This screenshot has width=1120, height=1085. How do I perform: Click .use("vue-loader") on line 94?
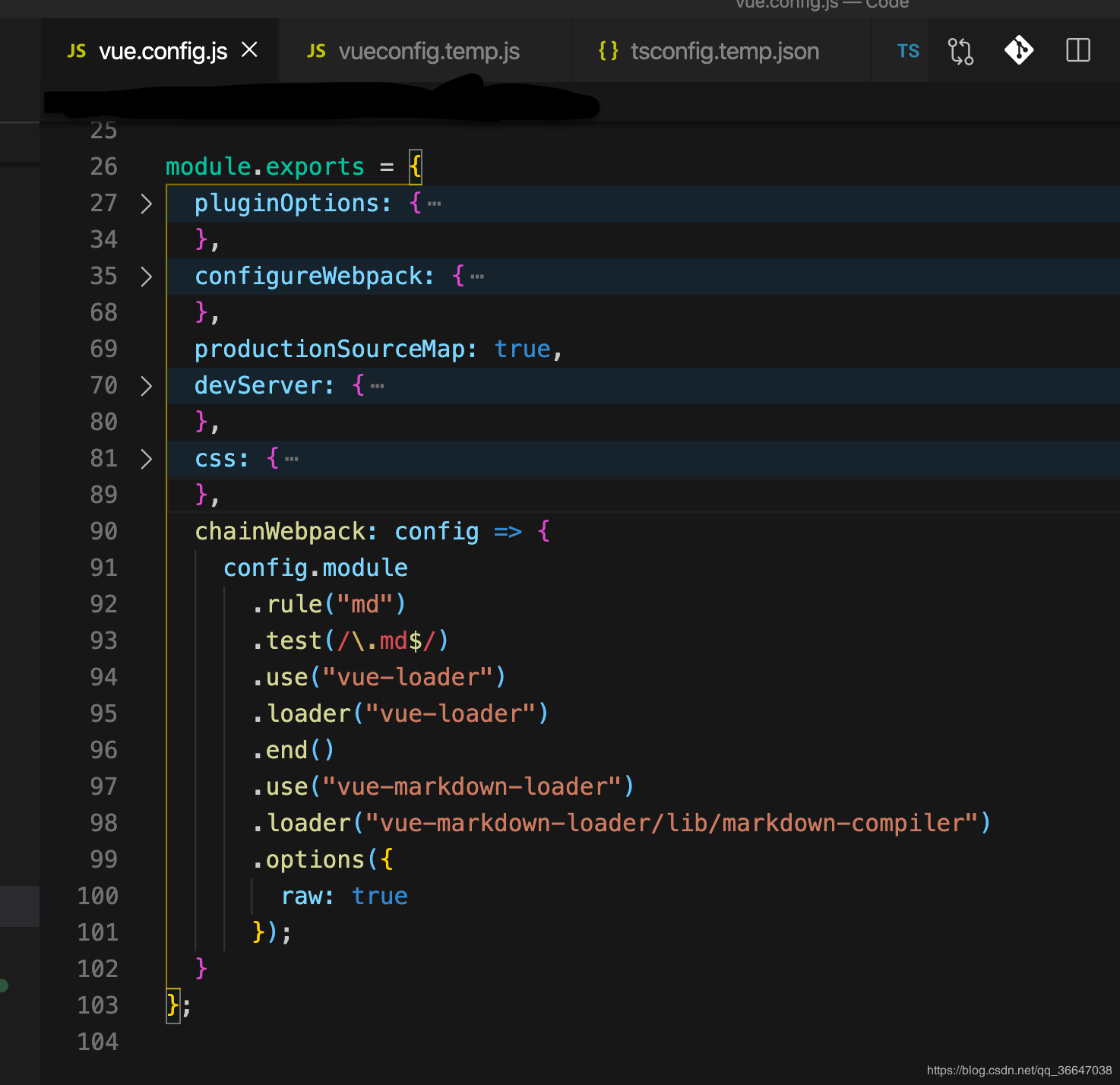[x=379, y=677]
